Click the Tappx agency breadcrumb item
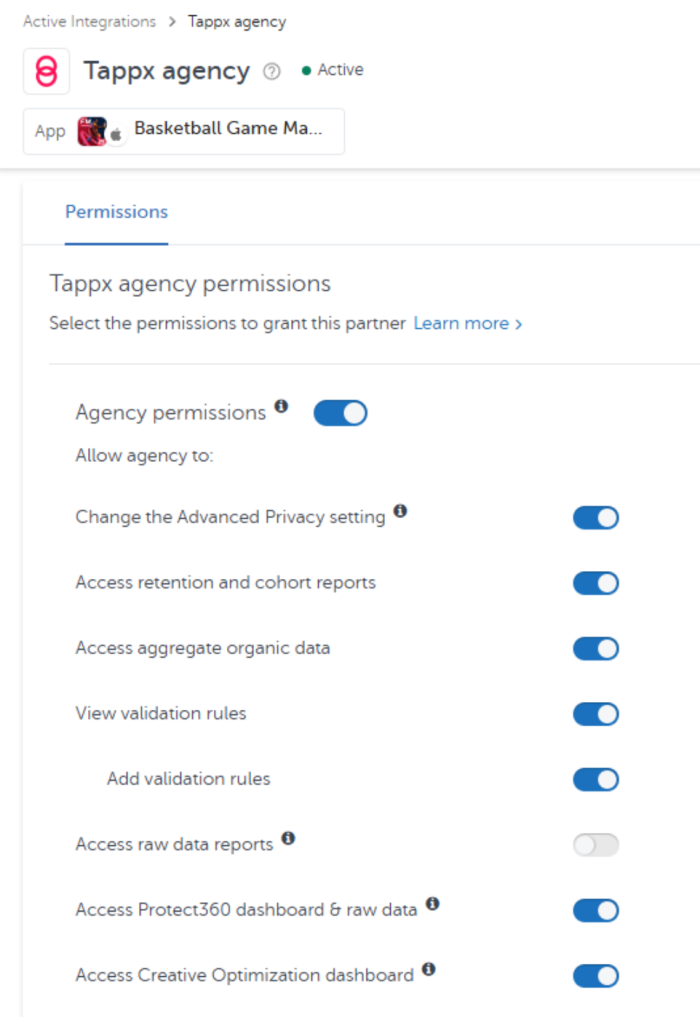 tap(237, 22)
